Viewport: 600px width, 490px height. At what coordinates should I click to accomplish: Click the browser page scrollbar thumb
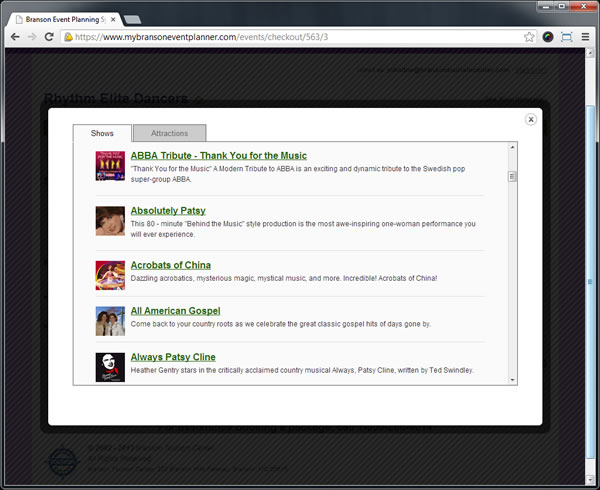(x=590, y=281)
